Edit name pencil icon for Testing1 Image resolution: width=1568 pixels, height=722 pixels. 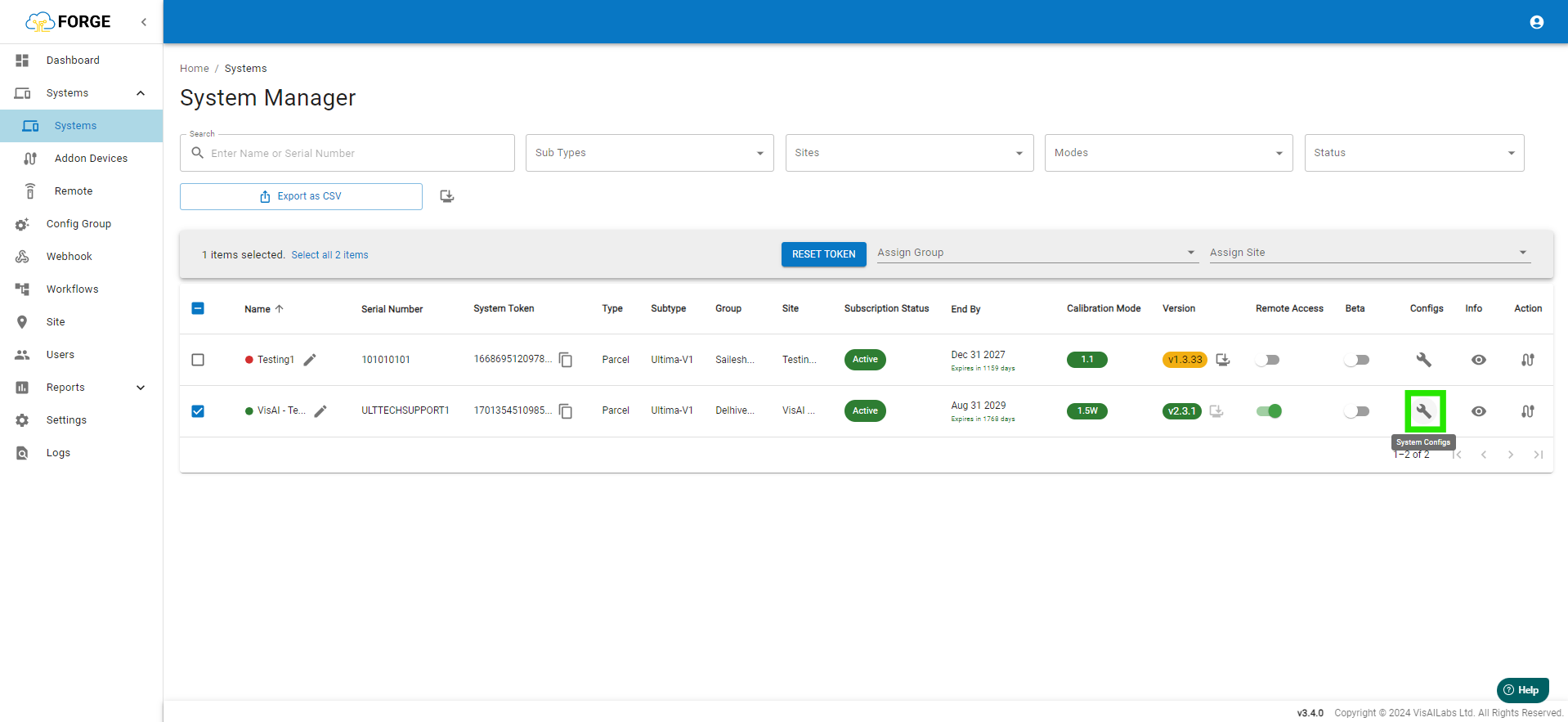click(x=310, y=360)
